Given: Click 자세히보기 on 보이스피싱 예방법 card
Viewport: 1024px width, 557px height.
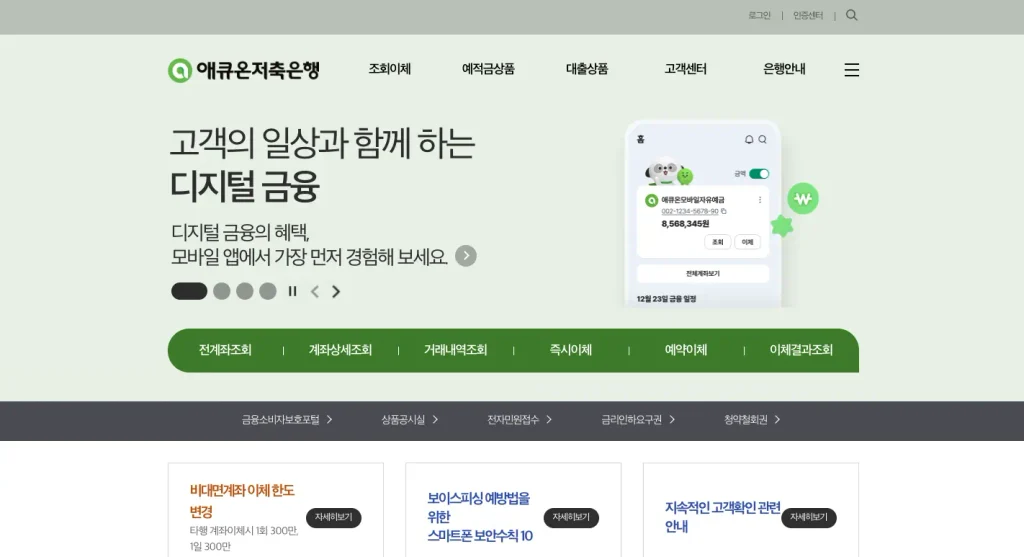Looking at the screenshot, I should [571, 517].
